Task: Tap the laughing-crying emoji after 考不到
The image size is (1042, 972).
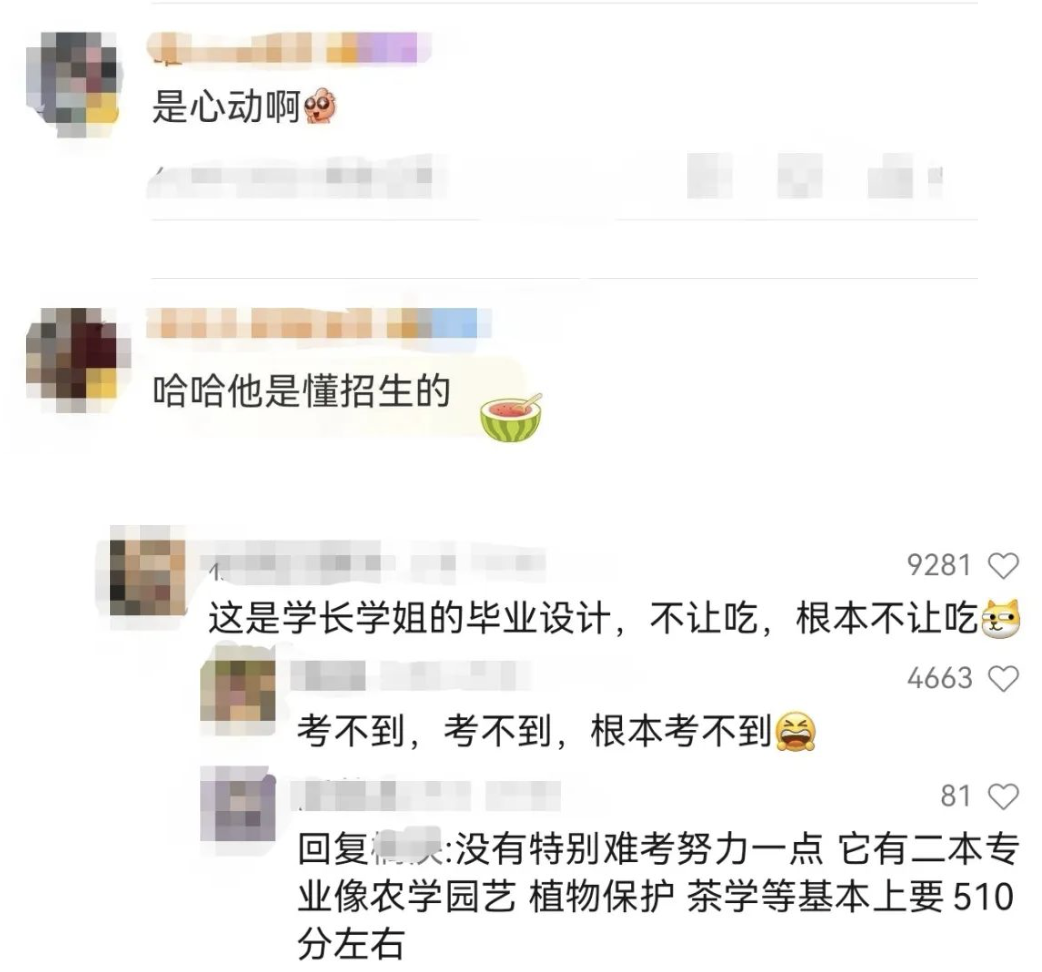Action: (x=795, y=731)
